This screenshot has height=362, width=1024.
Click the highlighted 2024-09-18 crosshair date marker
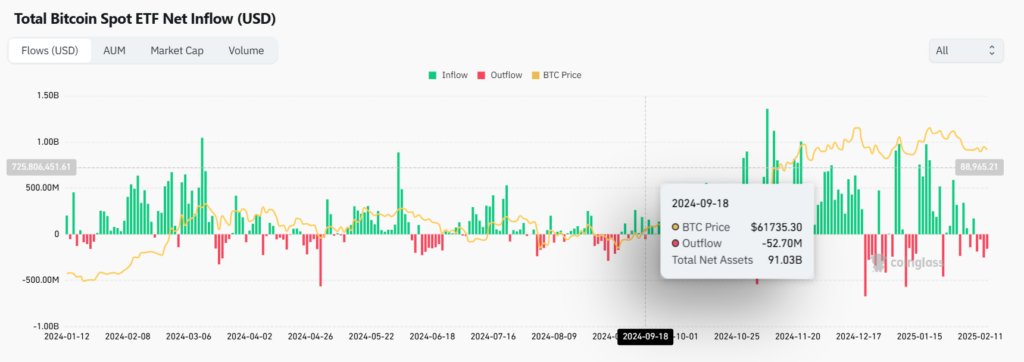(x=645, y=337)
